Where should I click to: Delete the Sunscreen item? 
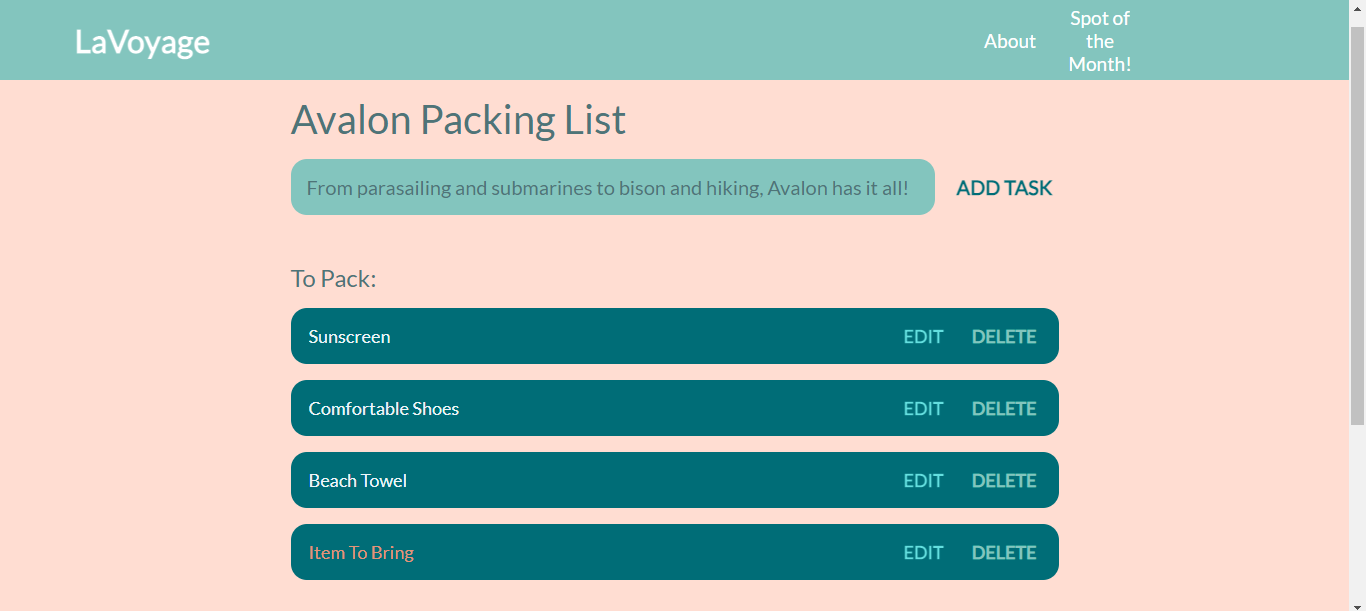point(1003,337)
